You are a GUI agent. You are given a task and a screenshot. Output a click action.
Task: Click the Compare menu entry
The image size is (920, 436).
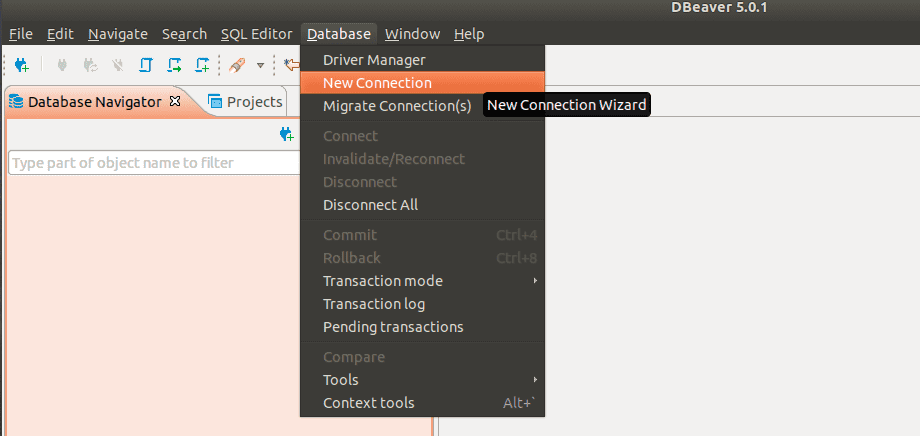point(422,357)
